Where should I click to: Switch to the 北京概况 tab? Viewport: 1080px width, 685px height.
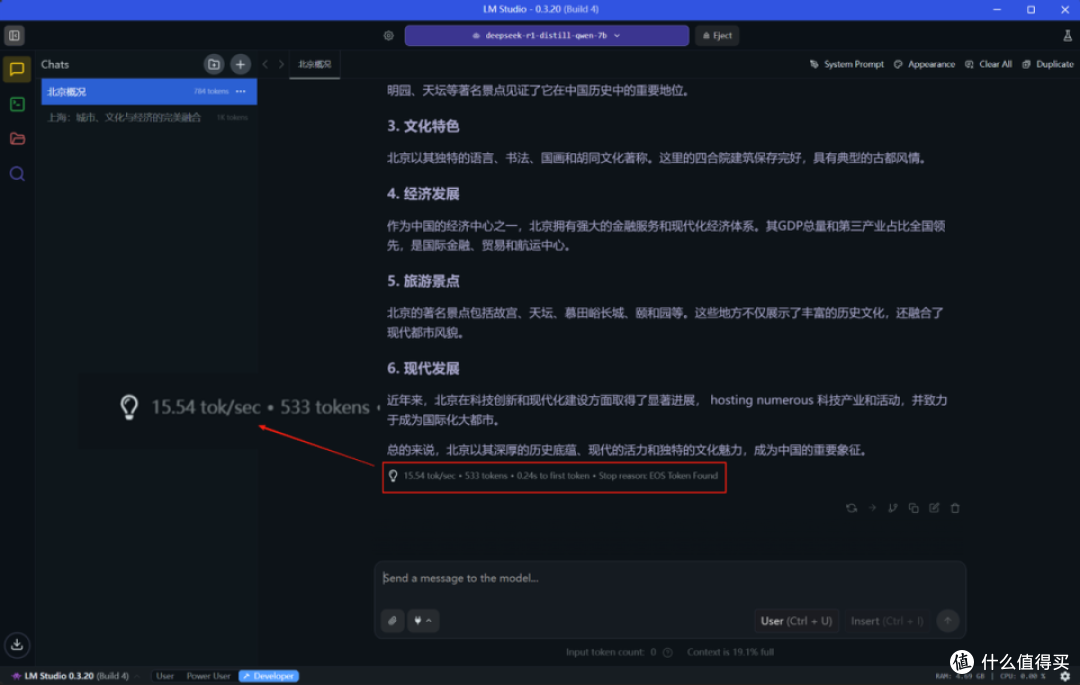[x=315, y=65]
